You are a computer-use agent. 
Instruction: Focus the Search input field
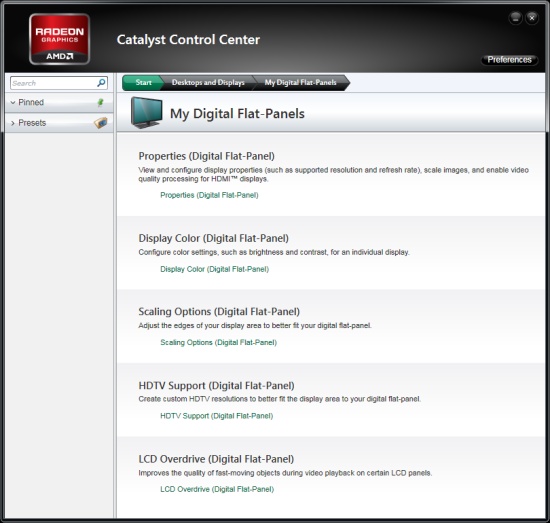tap(53, 83)
